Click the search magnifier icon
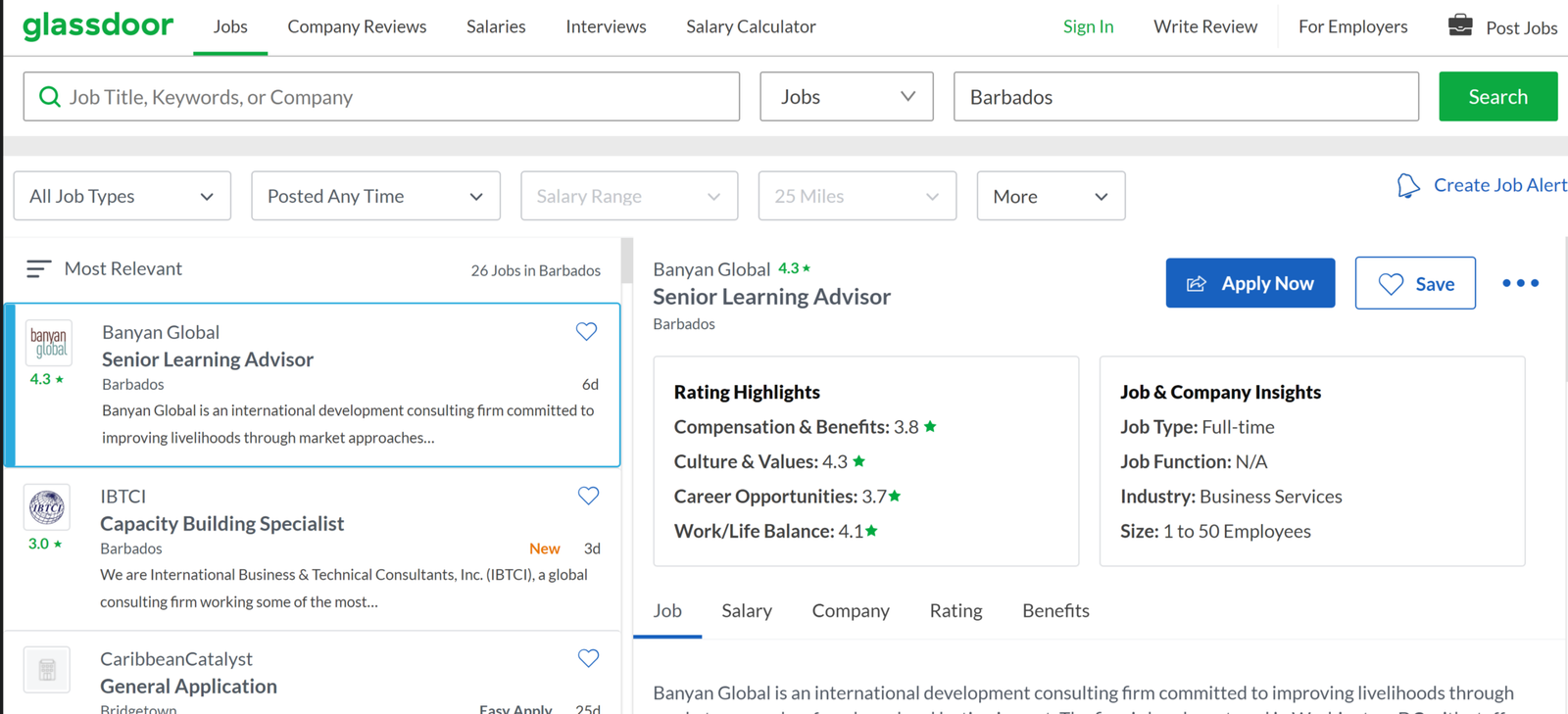 pos(49,96)
